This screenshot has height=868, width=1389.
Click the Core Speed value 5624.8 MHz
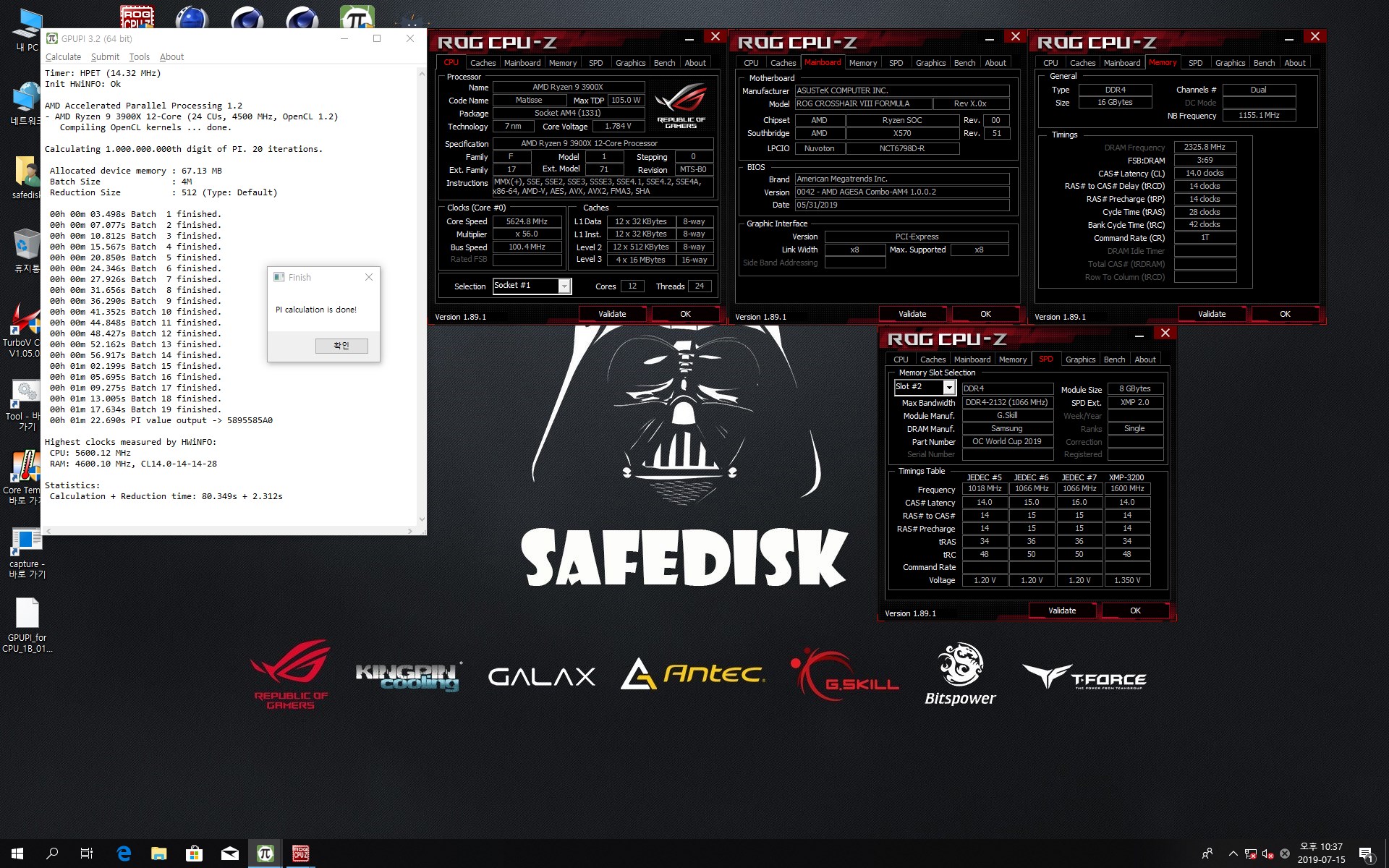point(527,221)
